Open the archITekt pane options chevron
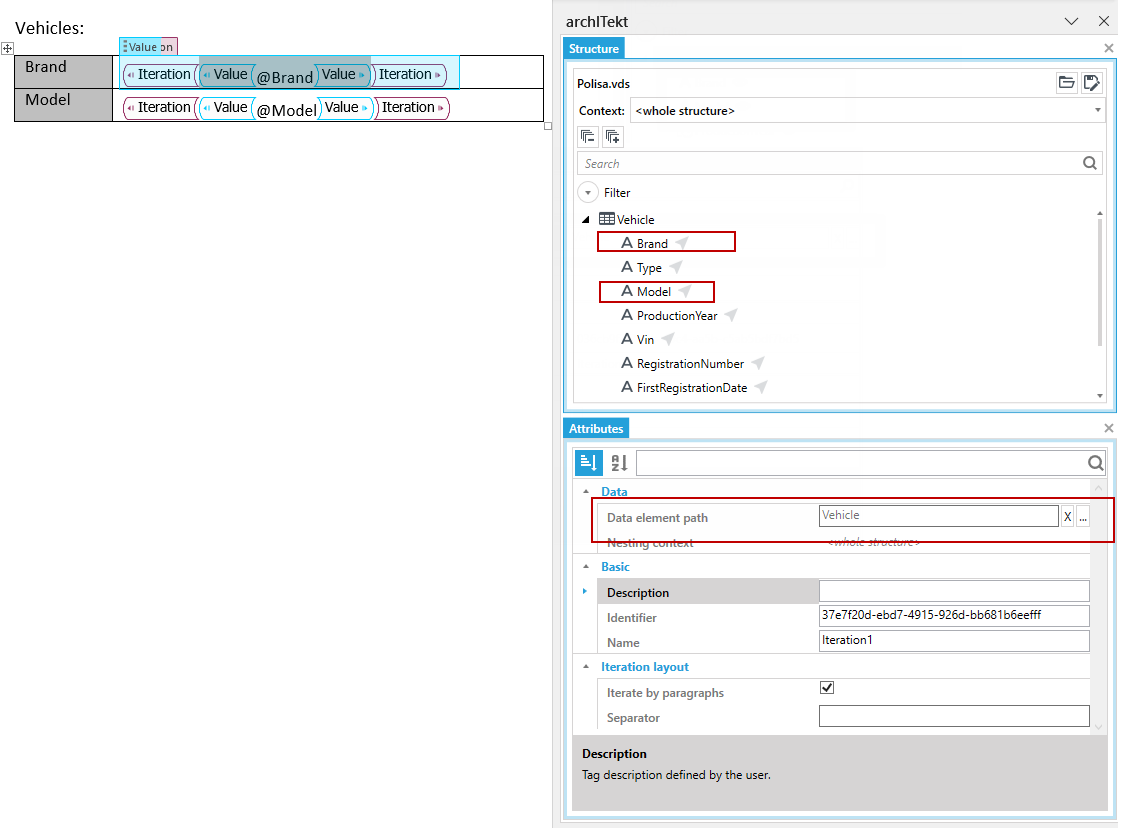Image resolution: width=1132 pixels, height=831 pixels. click(1071, 22)
